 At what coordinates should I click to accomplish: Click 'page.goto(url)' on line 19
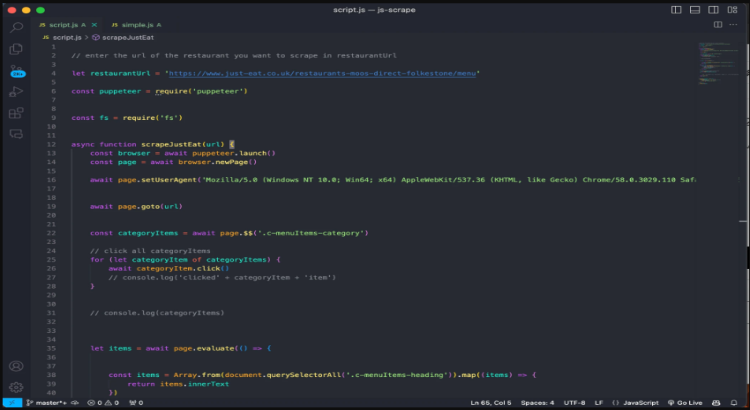pos(150,206)
